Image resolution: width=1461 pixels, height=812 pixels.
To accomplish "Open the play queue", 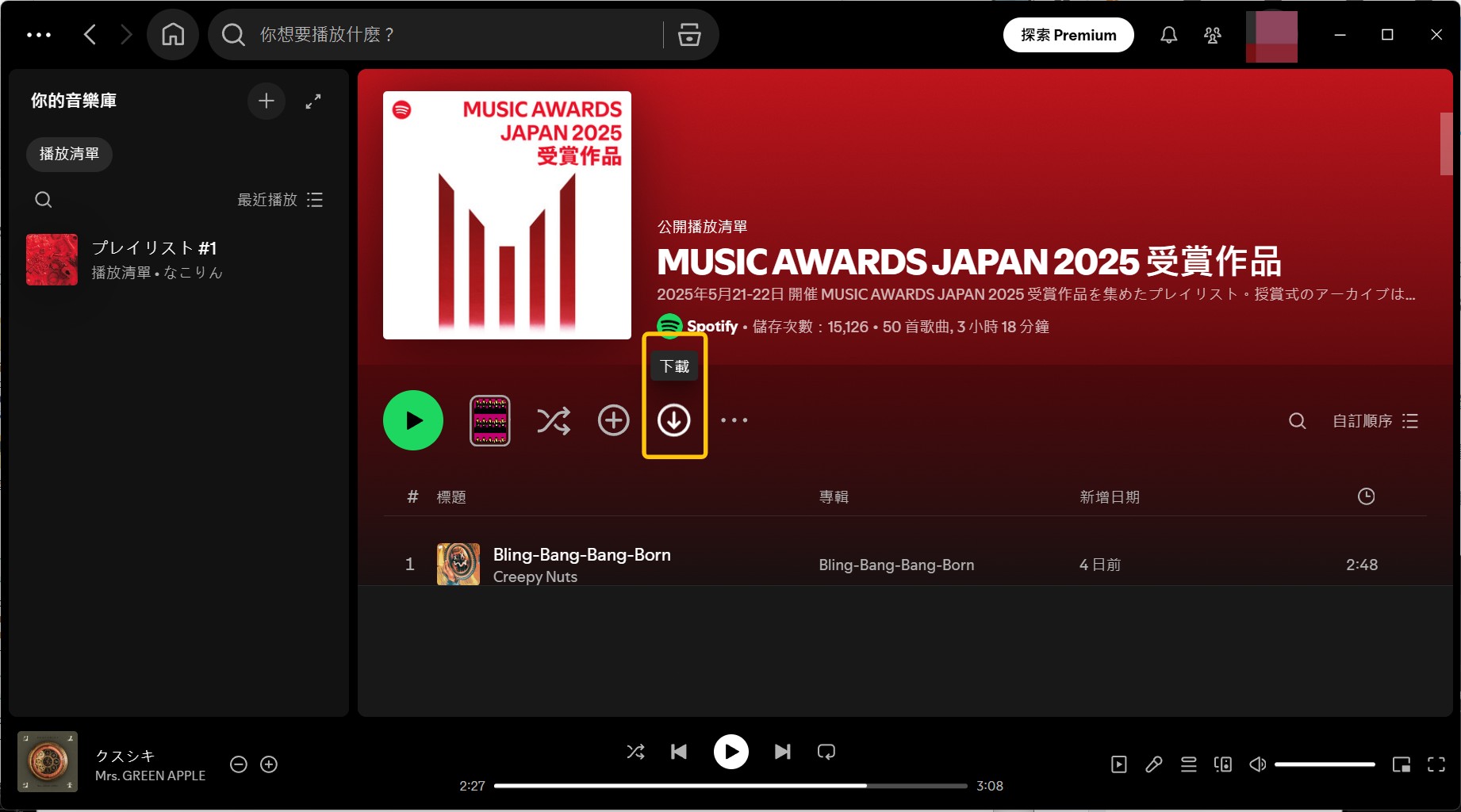I will [x=1188, y=764].
